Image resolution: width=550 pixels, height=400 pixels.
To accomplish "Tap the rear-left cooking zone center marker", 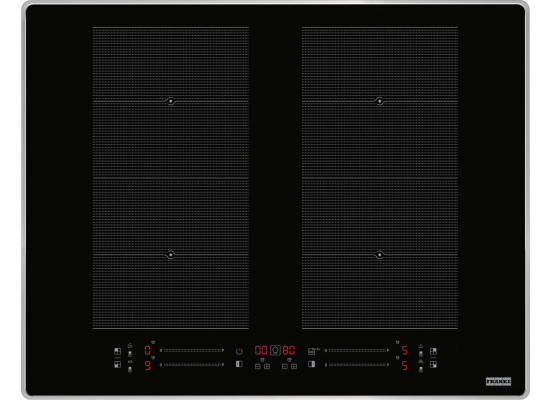I will coord(170,101).
